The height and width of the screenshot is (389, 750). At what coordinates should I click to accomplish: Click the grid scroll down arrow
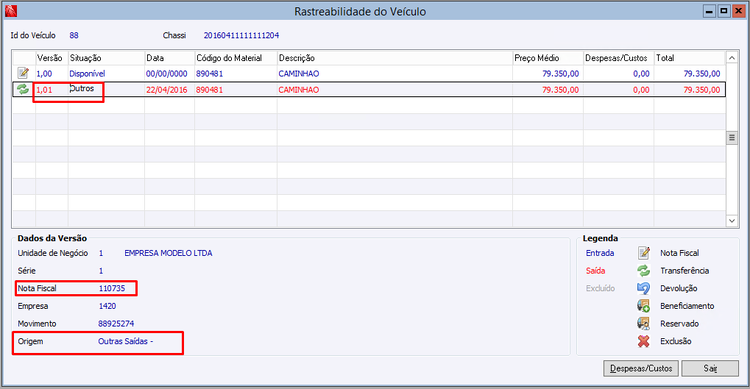(x=732, y=221)
